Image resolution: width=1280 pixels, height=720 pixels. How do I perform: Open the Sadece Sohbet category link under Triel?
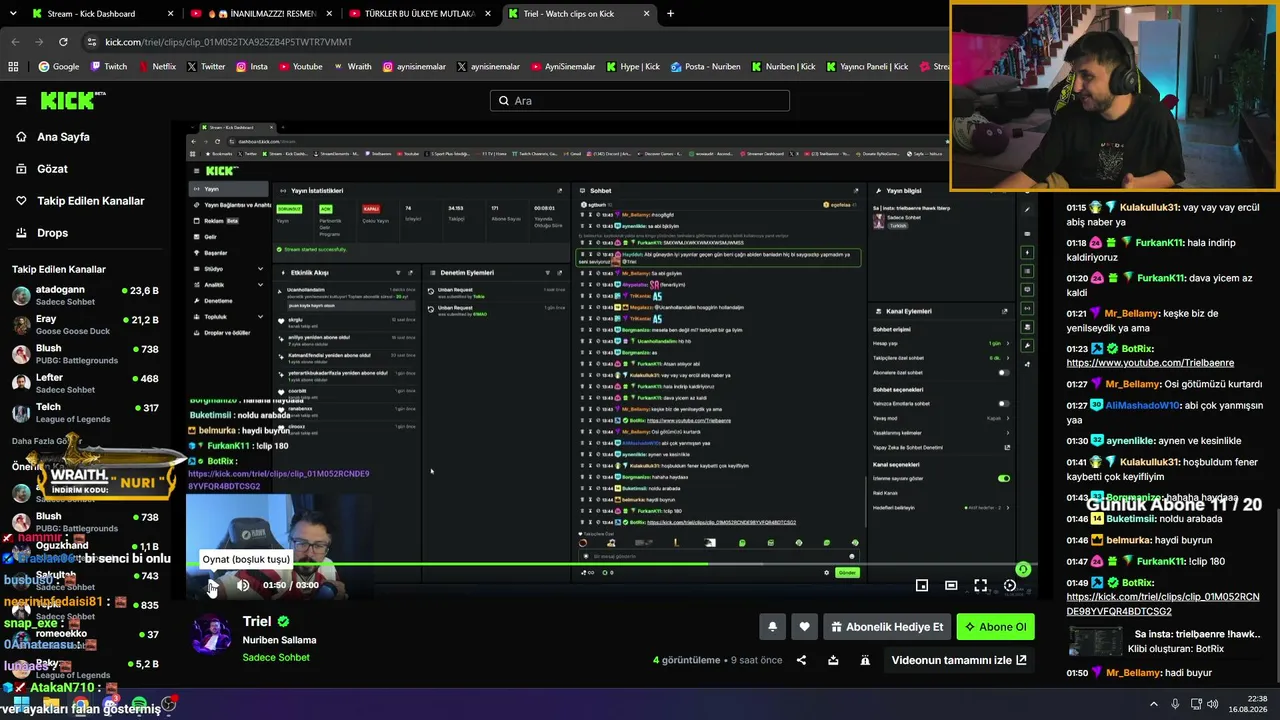click(276, 657)
